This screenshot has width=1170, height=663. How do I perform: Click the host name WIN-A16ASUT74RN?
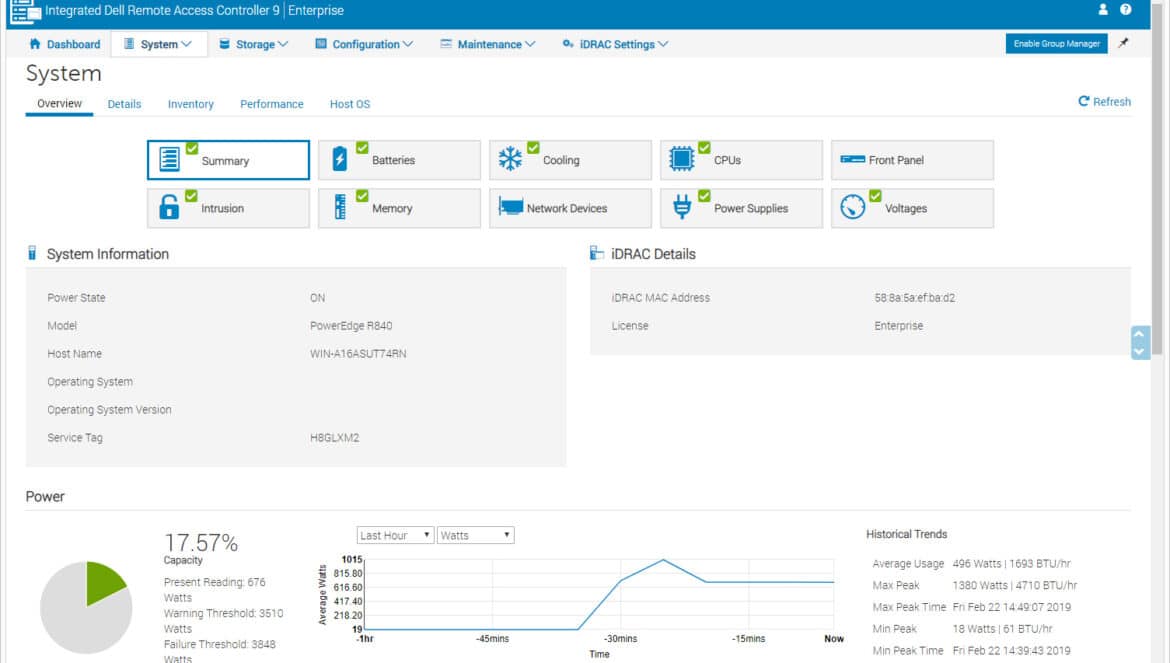[x=358, y=354]
